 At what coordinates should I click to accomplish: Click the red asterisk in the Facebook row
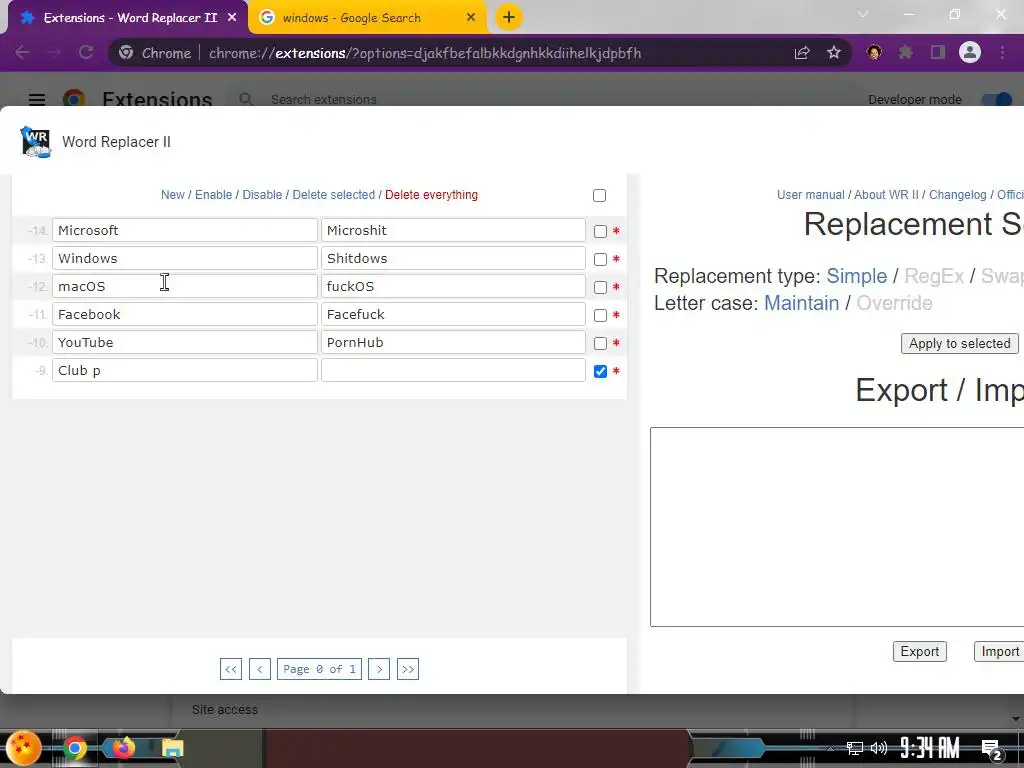[x=616, y=315]
